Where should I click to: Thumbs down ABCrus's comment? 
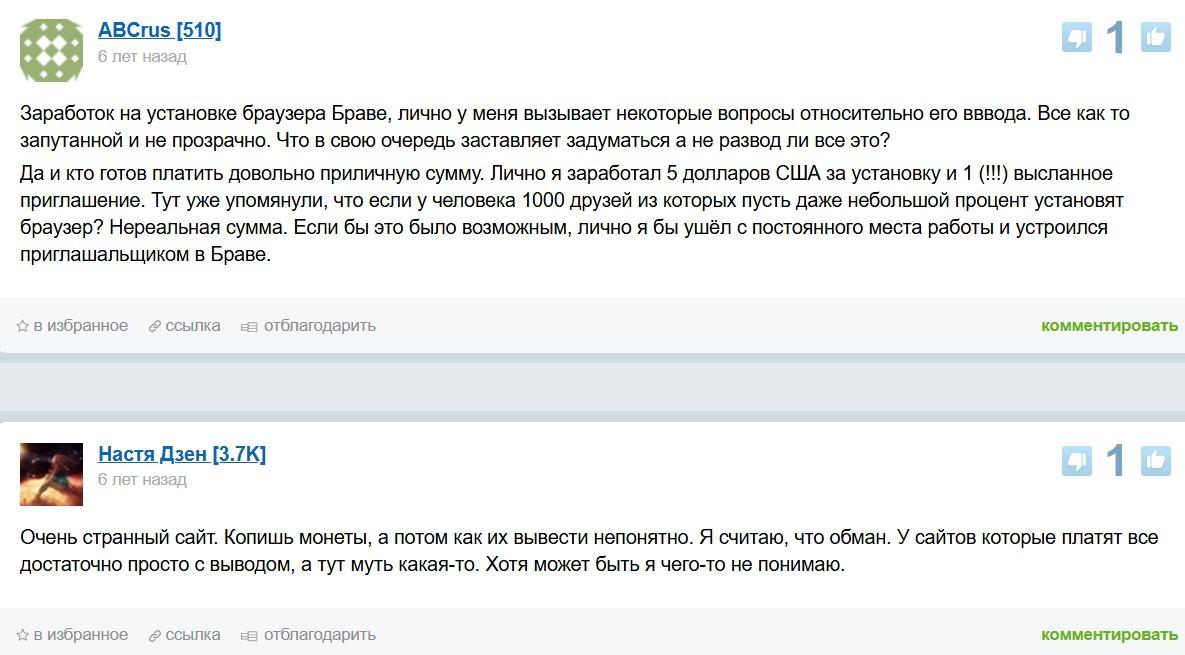click(1077, 38)
